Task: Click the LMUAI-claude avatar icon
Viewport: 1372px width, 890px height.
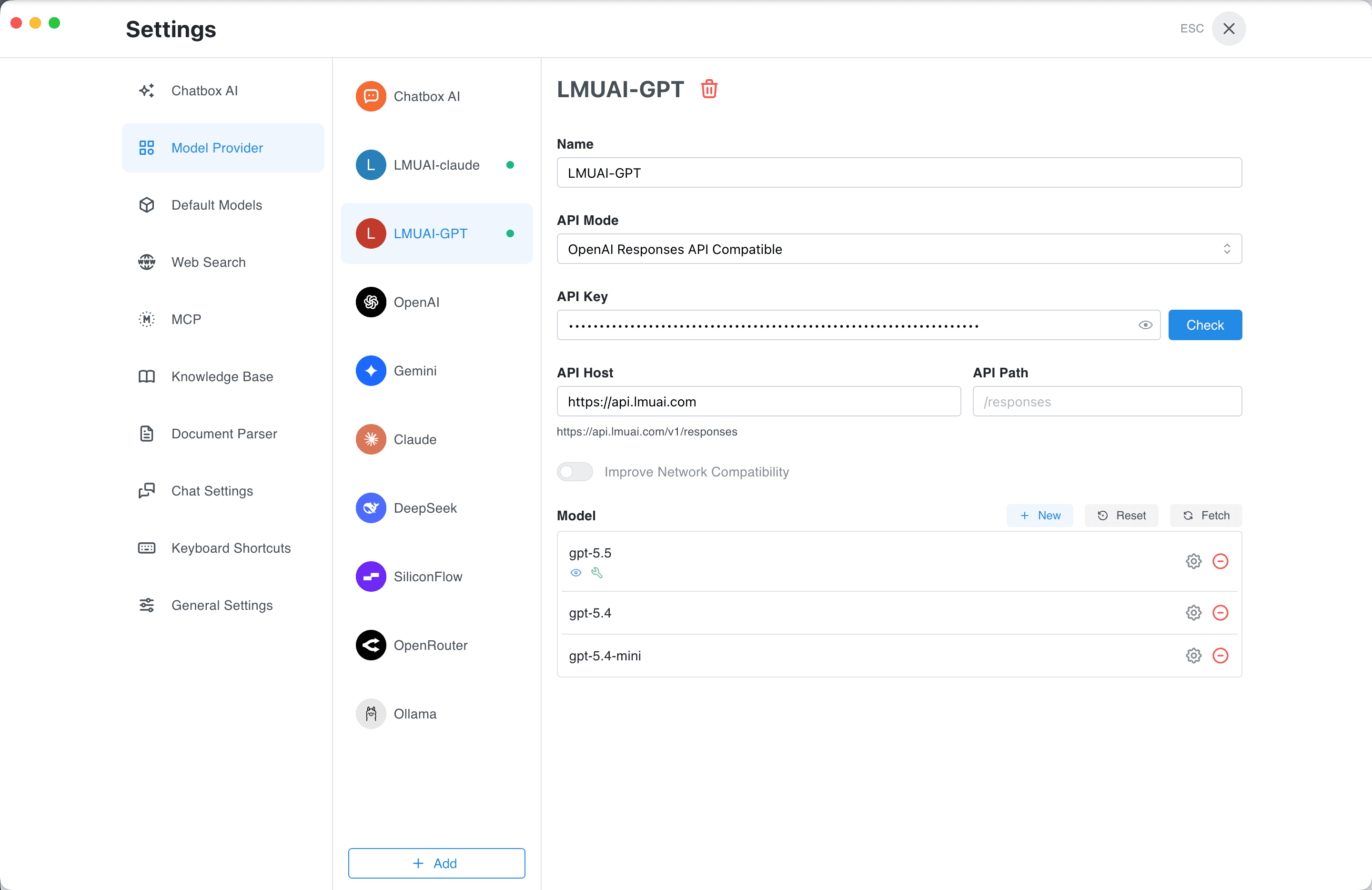Action: click(x=371, y=165)
